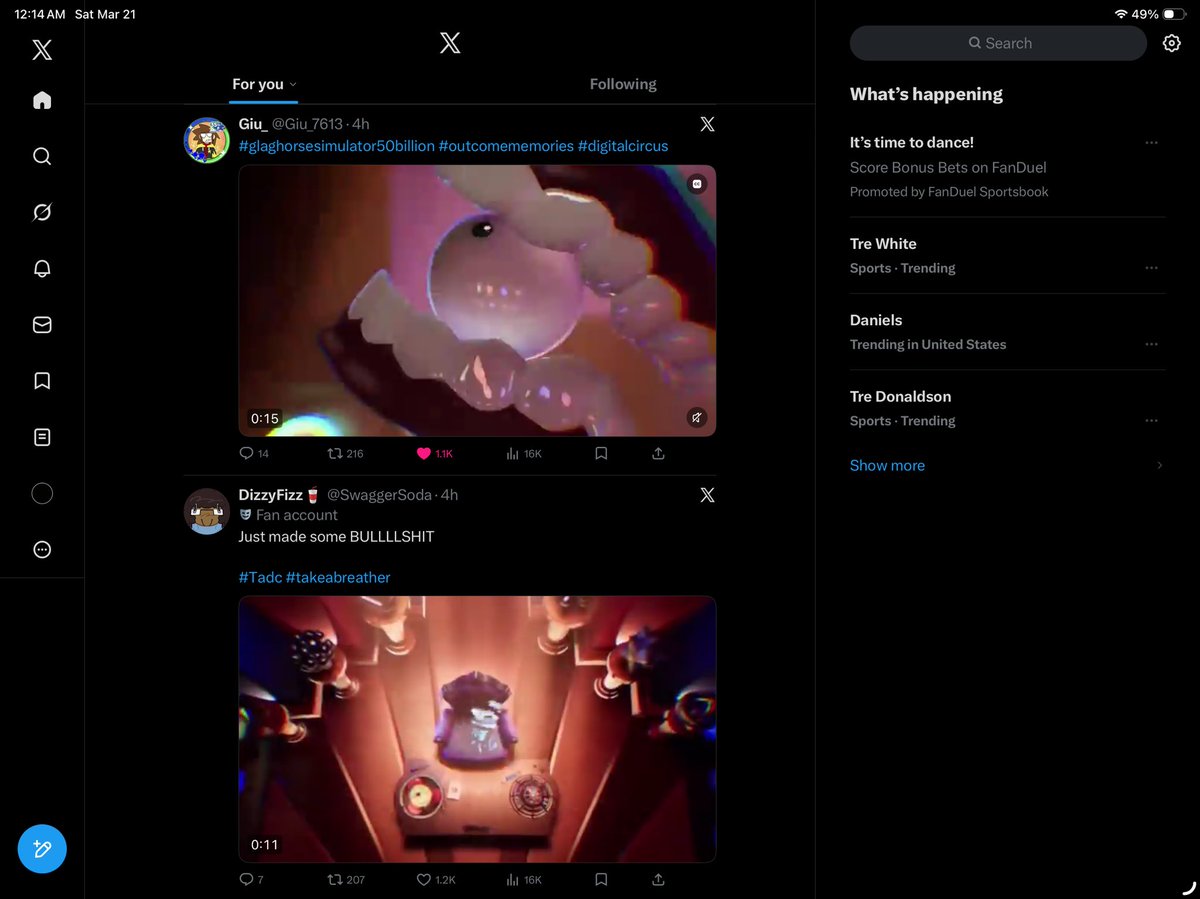Unlike Giu_ post with 1.1K likes

coord(435,454)
